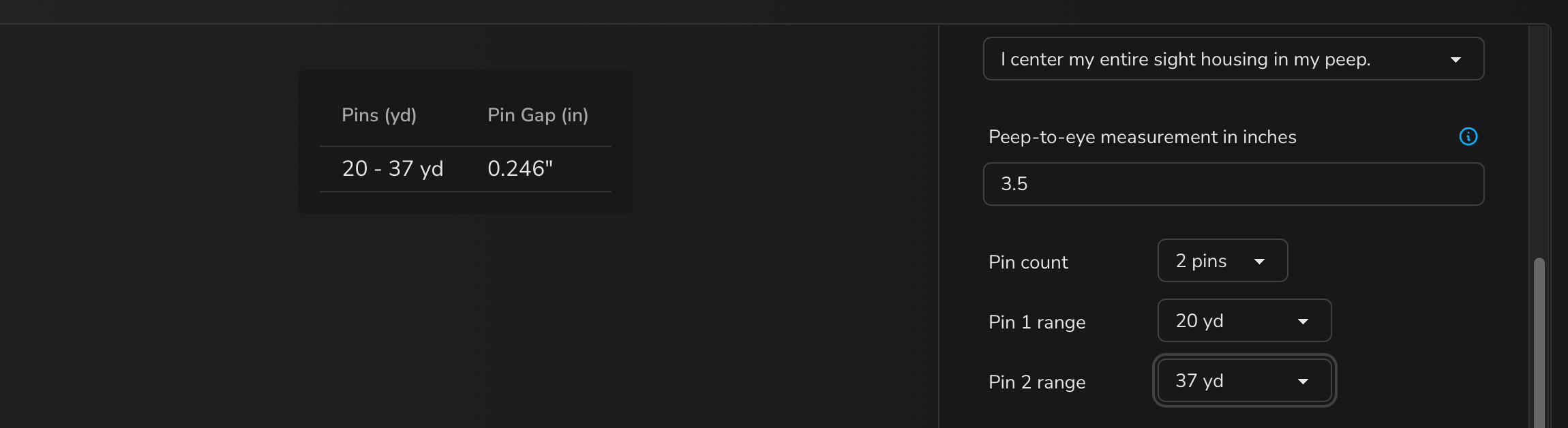The image size is (1568, 428).
Task: Click the caret beside 2 pins
Action: [x=1259, y=262]
